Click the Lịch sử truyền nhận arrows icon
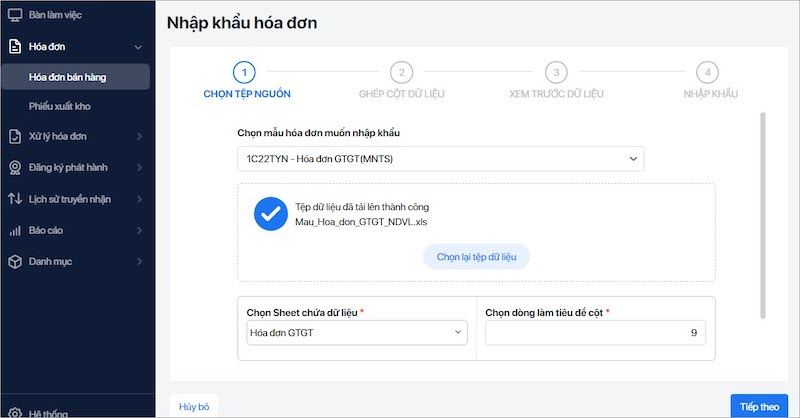The height and width of the screenshot is (418, 800). [x=15, y=199]
